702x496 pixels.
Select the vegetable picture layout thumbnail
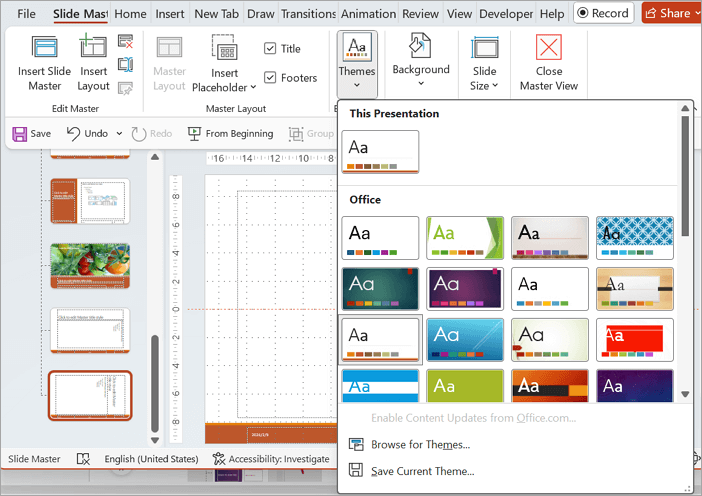tap(90, 265)
